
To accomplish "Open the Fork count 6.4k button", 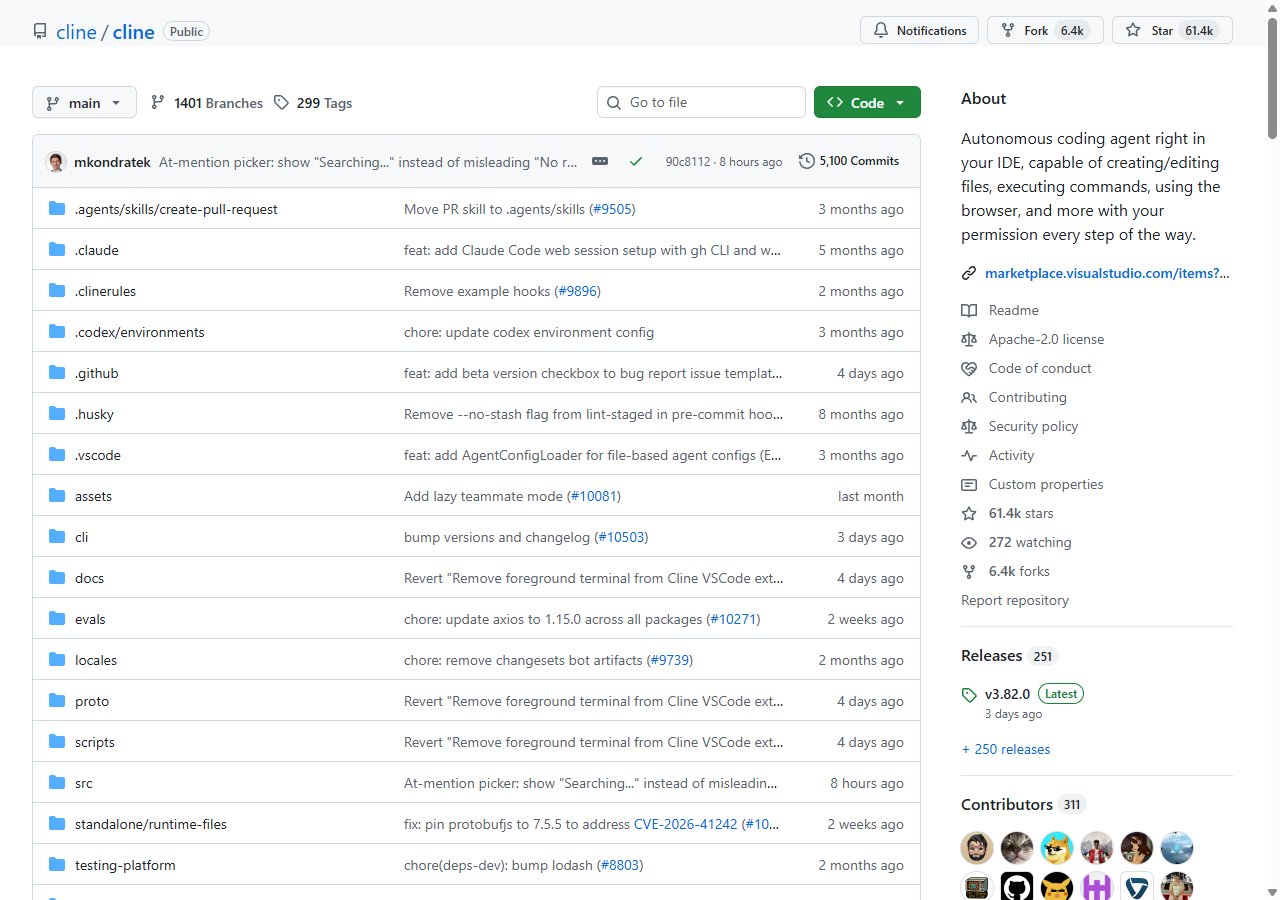I will pos(1045,31).
